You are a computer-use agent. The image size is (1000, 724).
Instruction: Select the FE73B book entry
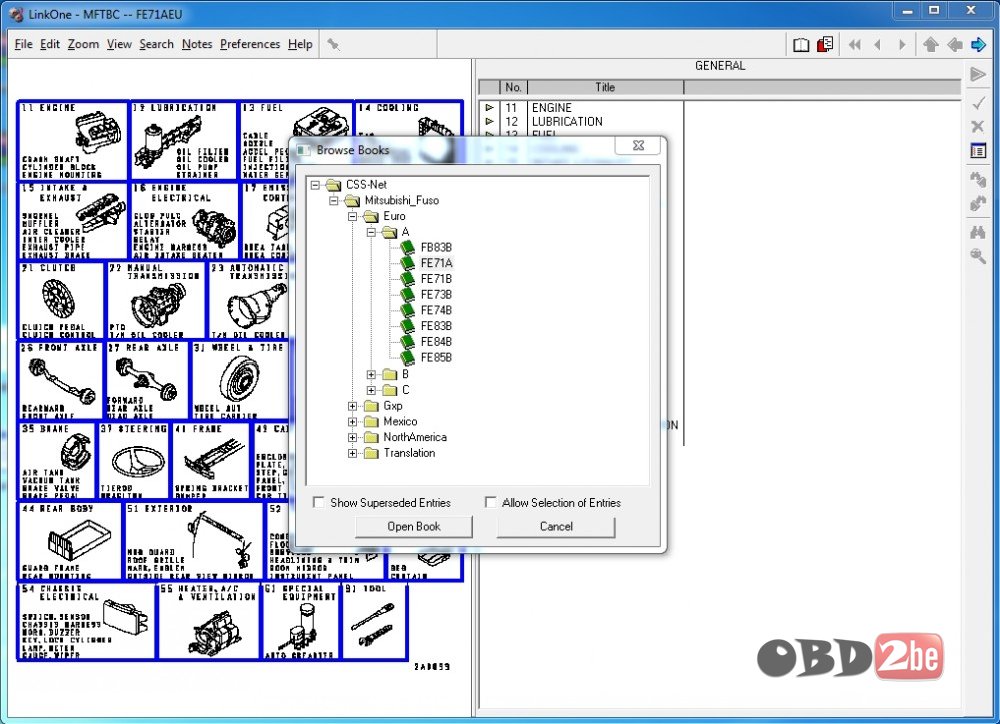(x=436, y=295)
